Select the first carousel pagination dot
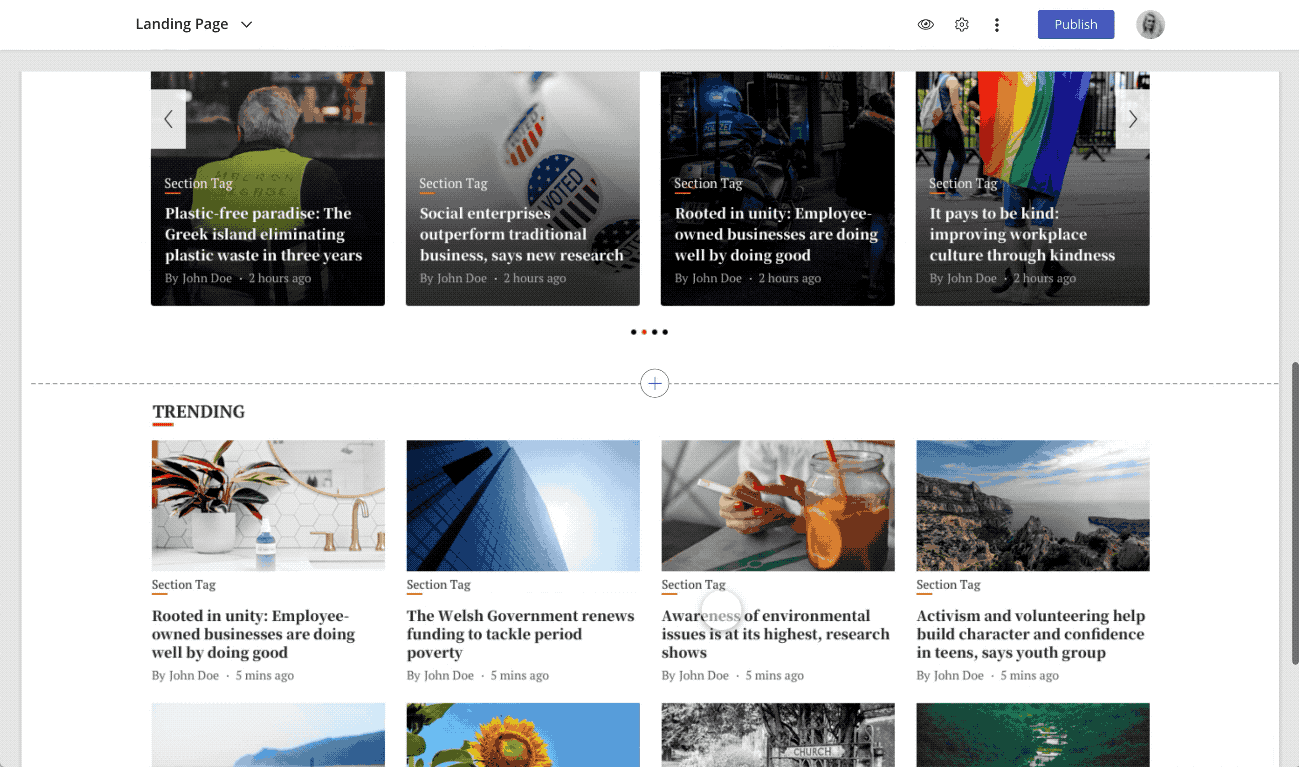This screenshot has height=767, width=1299. [634, 332]
